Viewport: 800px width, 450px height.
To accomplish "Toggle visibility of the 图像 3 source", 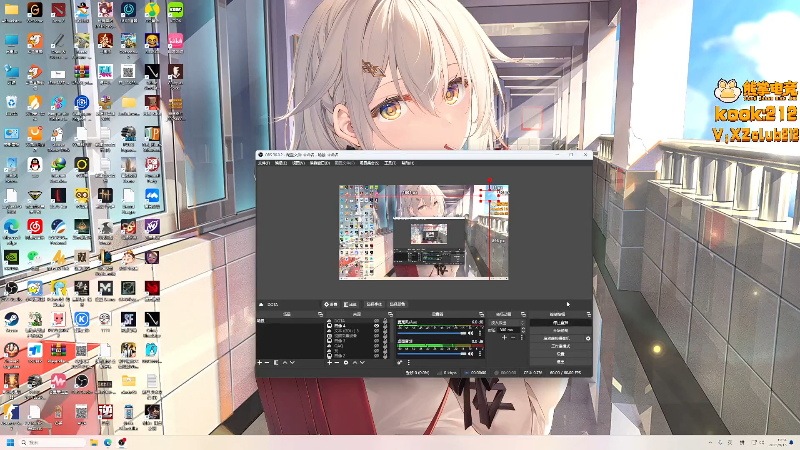I will coord(377,341).
